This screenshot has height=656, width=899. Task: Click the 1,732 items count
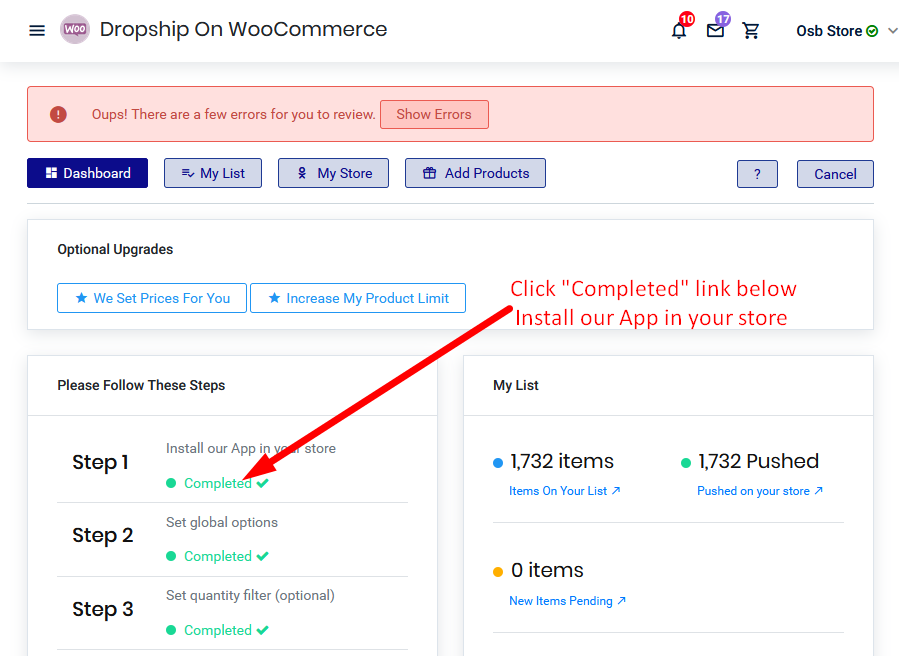point(562,461)
